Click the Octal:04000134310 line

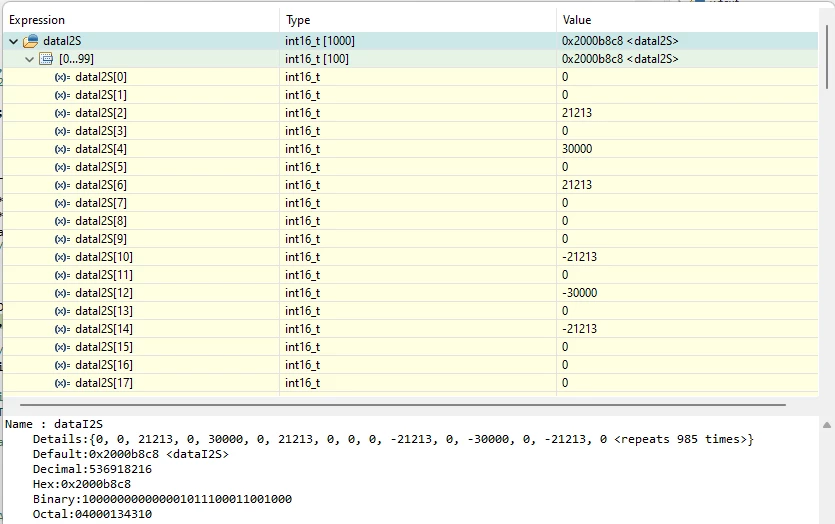[x=92, y=514]
